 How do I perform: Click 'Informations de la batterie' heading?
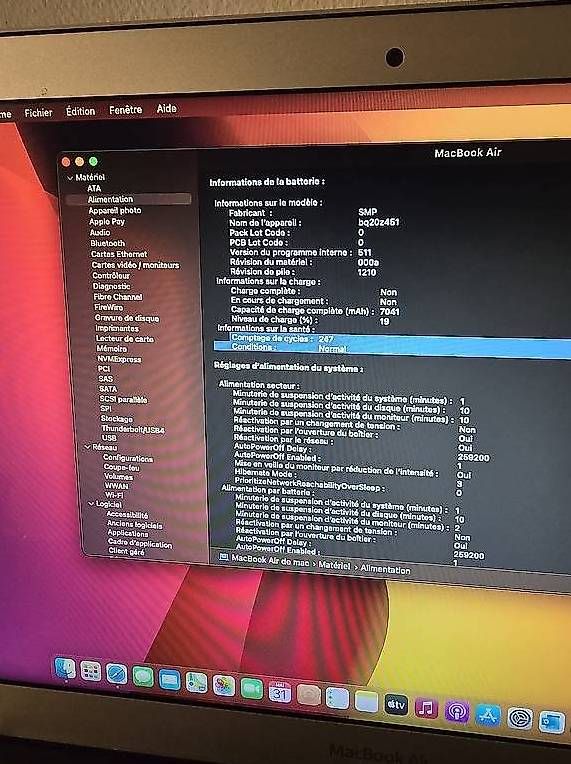point(267,182)
